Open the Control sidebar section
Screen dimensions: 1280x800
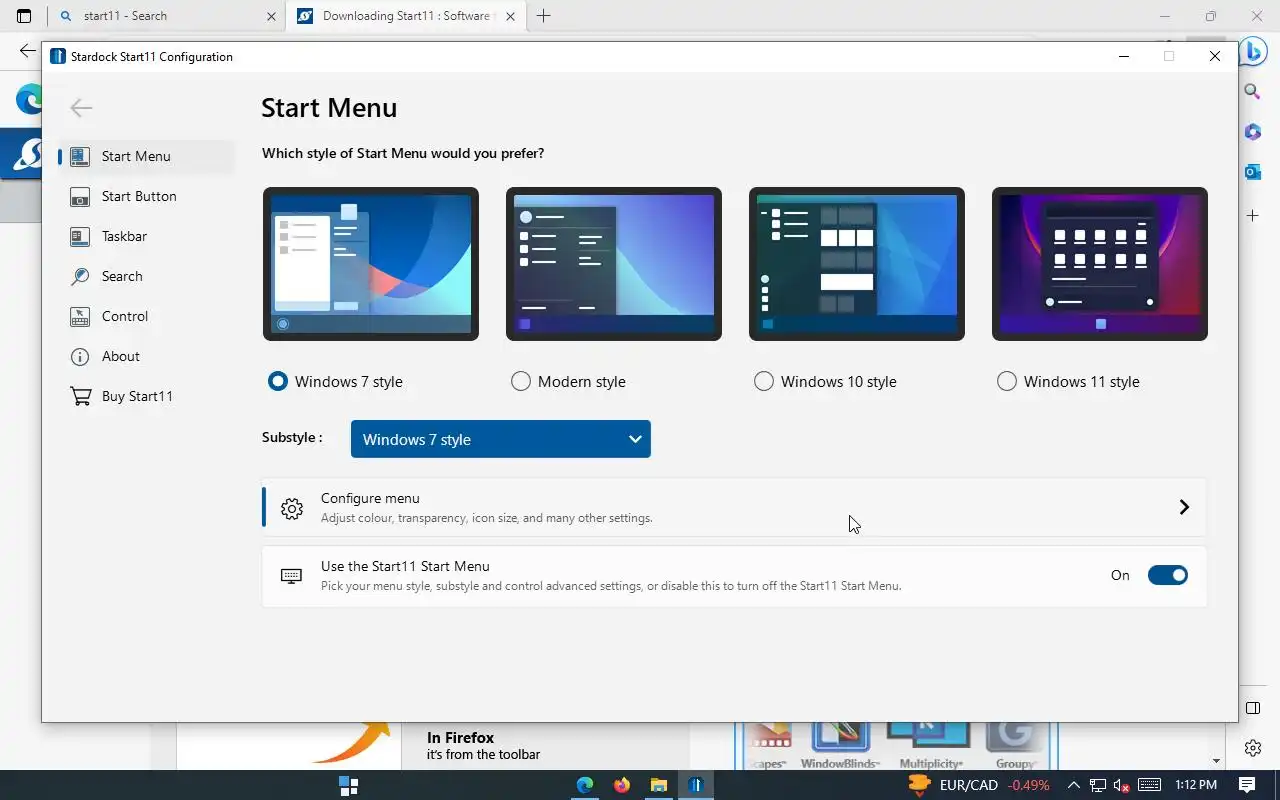pyautogui.click(x=146, y=316)
